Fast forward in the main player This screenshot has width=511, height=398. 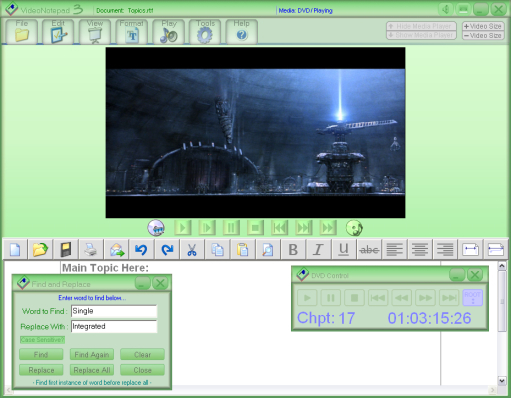pos(328,228)
